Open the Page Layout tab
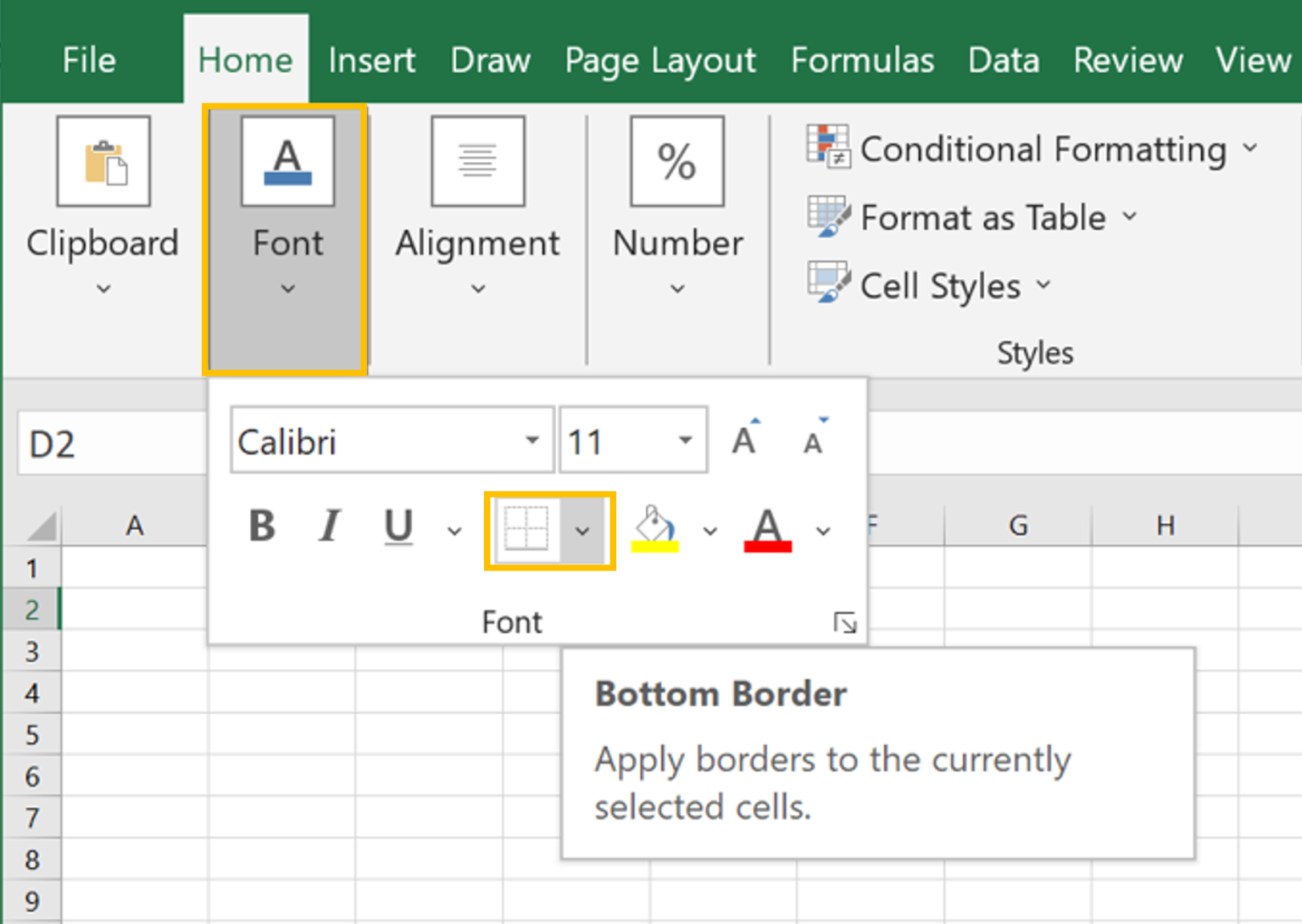This screenshot has width=1302, height=924. click(660, 62)
